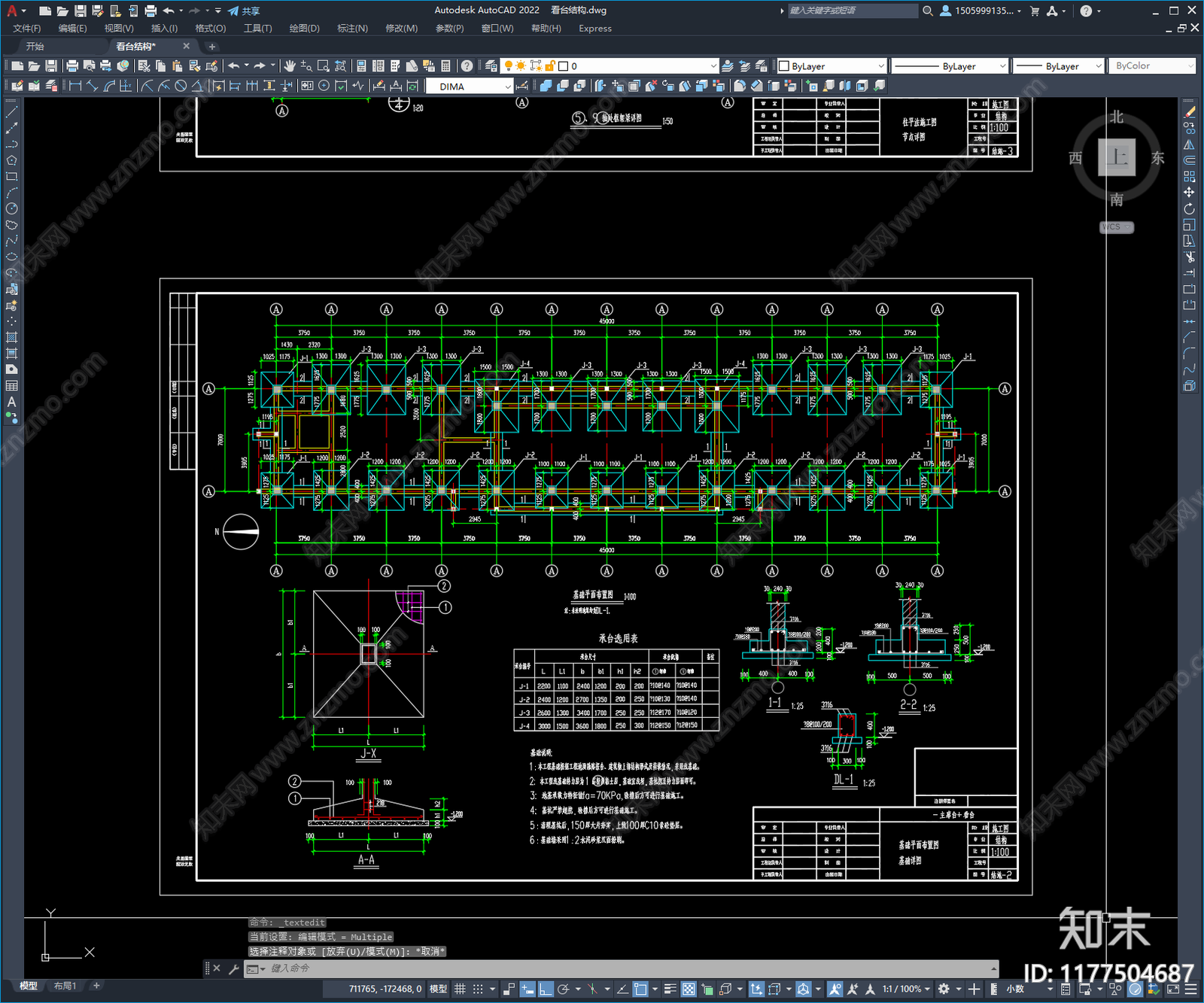Select the Hatch tool in draw toolbar
The image size is (1204, 1003).
[x=11, y=337]
